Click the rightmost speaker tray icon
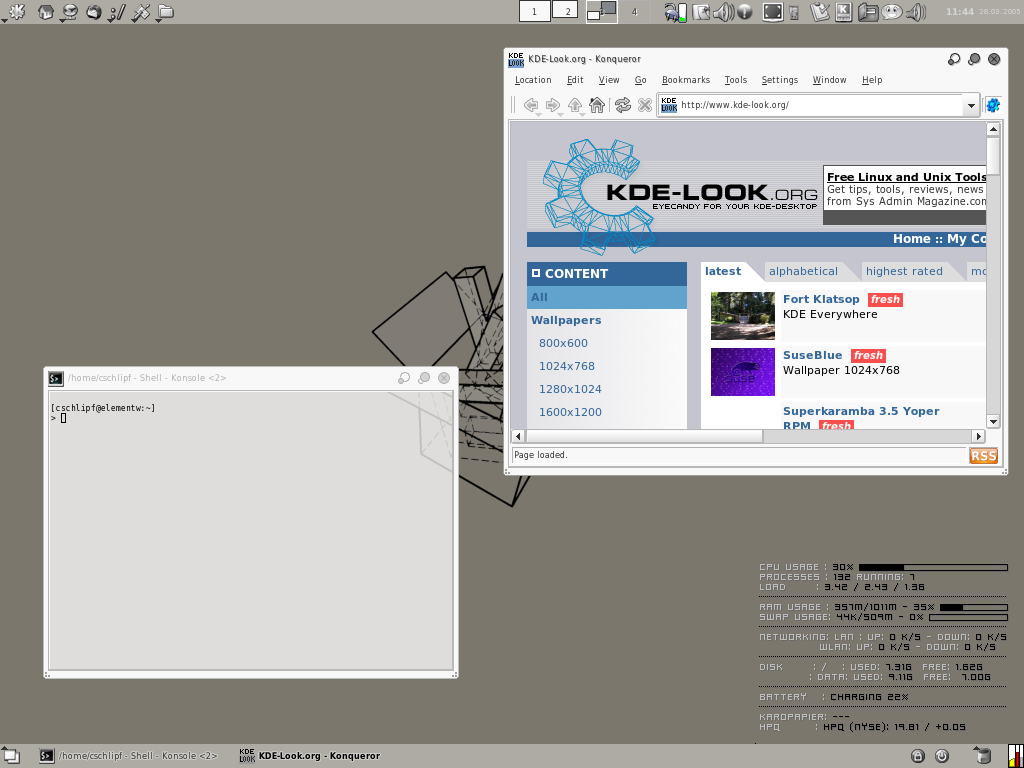Image resolution: width=1024 pixels, height=768 pixels. 916,12
